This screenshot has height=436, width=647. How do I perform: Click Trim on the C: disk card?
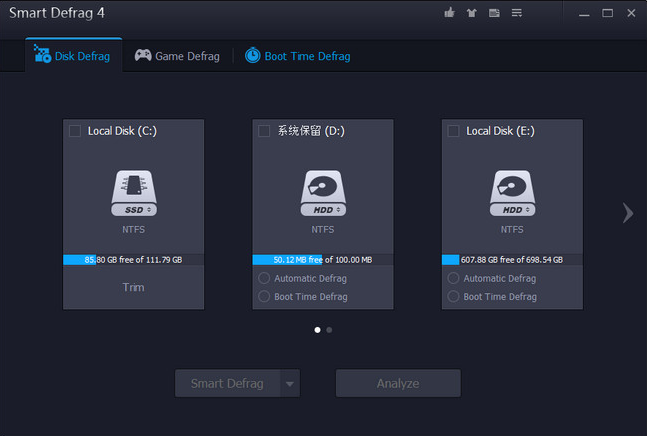point(133,287)
